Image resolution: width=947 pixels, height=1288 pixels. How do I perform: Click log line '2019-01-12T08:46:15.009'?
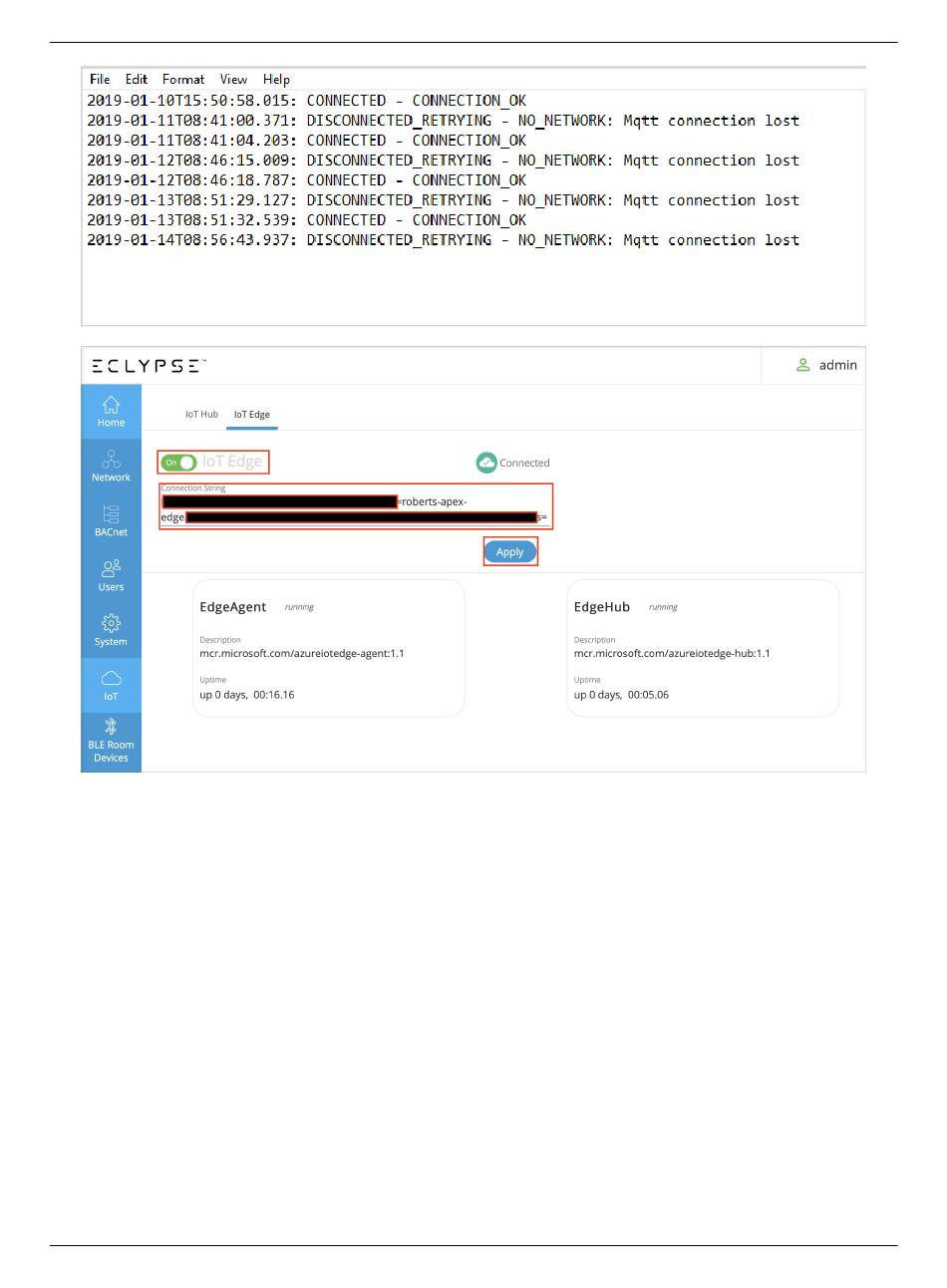coord(444,161)
